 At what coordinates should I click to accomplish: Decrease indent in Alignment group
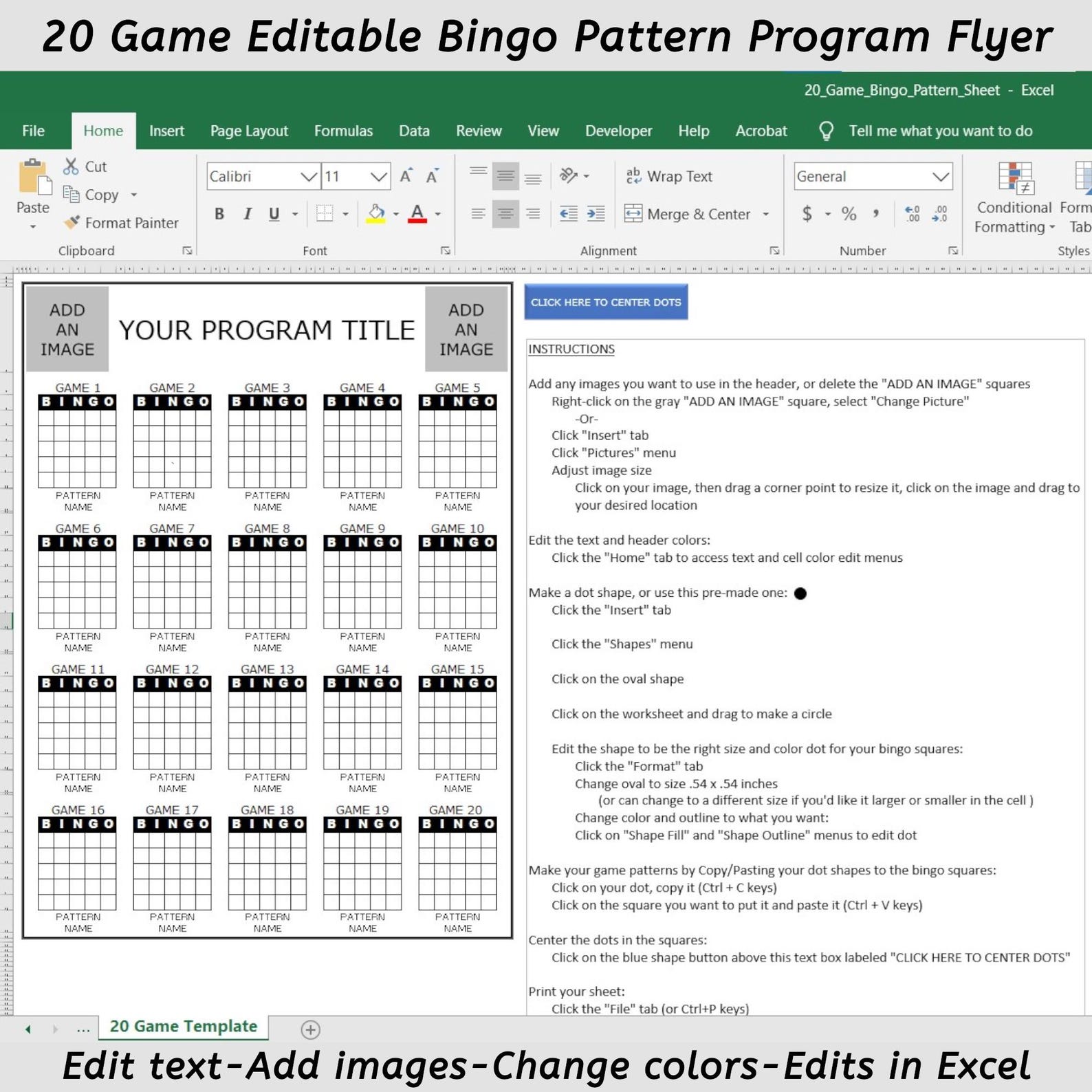[x=569, y=214]
